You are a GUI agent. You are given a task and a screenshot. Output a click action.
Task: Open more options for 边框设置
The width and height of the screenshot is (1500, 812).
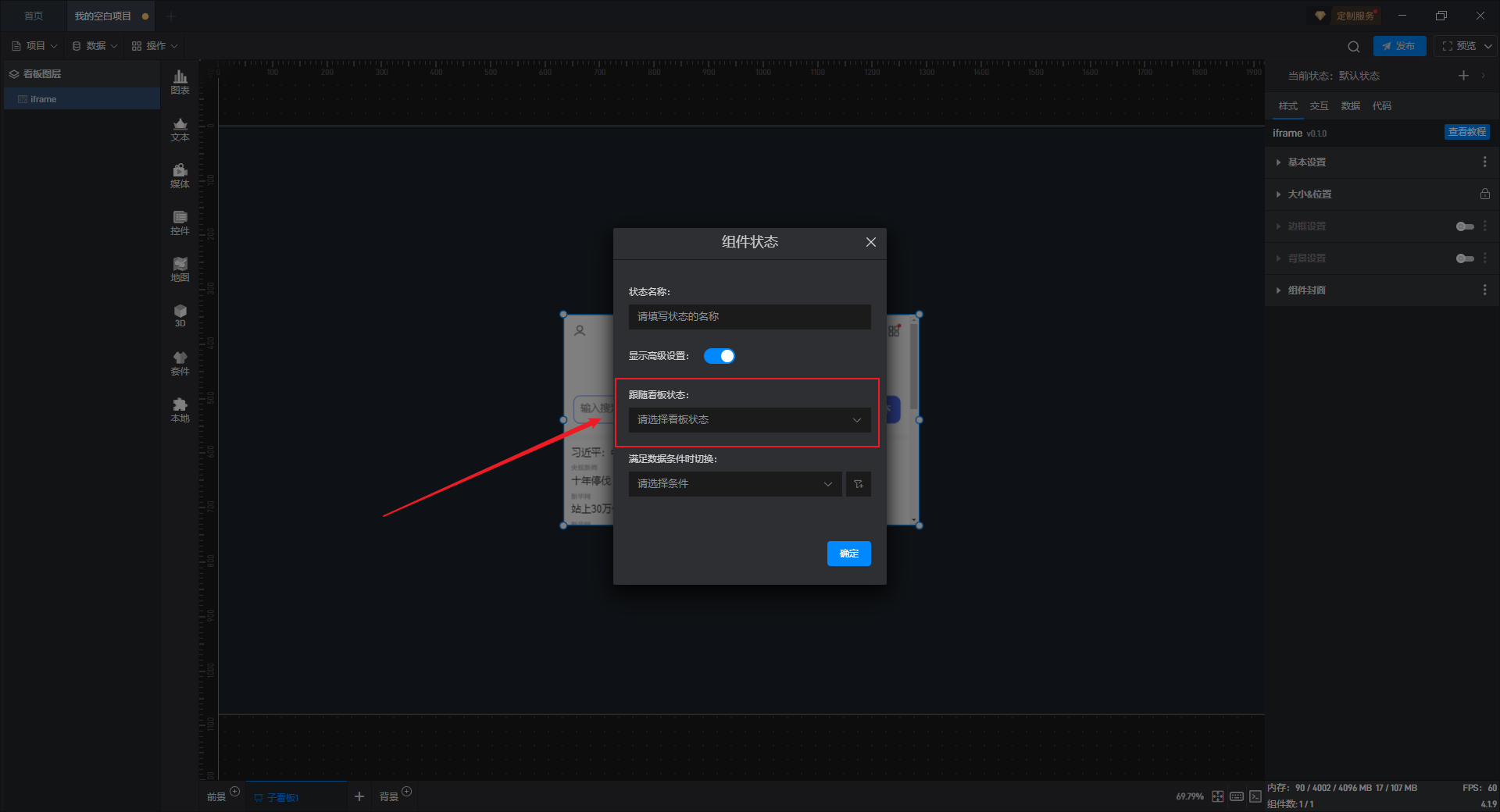pos(1484,226)
